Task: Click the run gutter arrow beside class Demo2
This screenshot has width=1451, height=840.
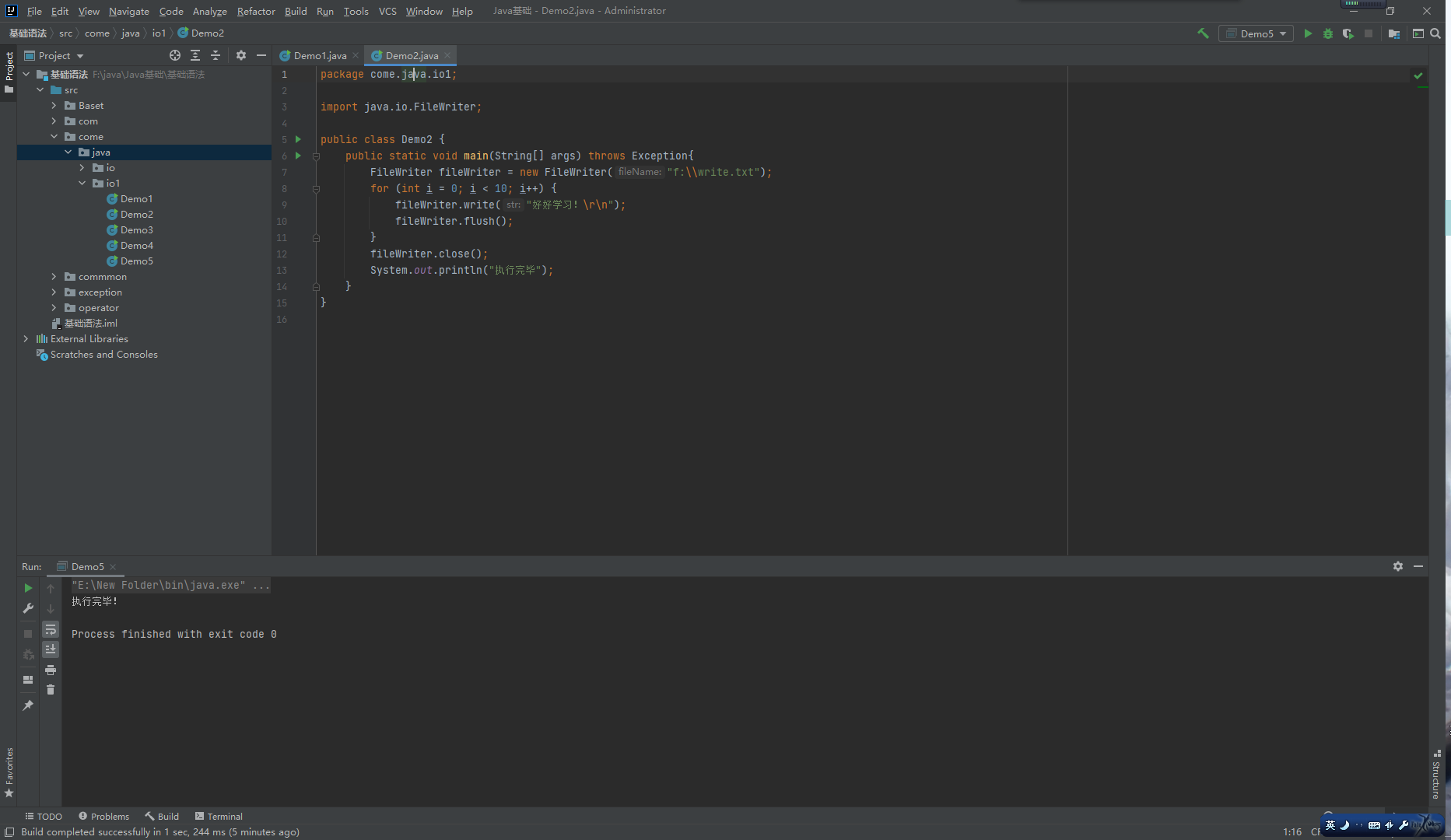Action: pos(298,139)
